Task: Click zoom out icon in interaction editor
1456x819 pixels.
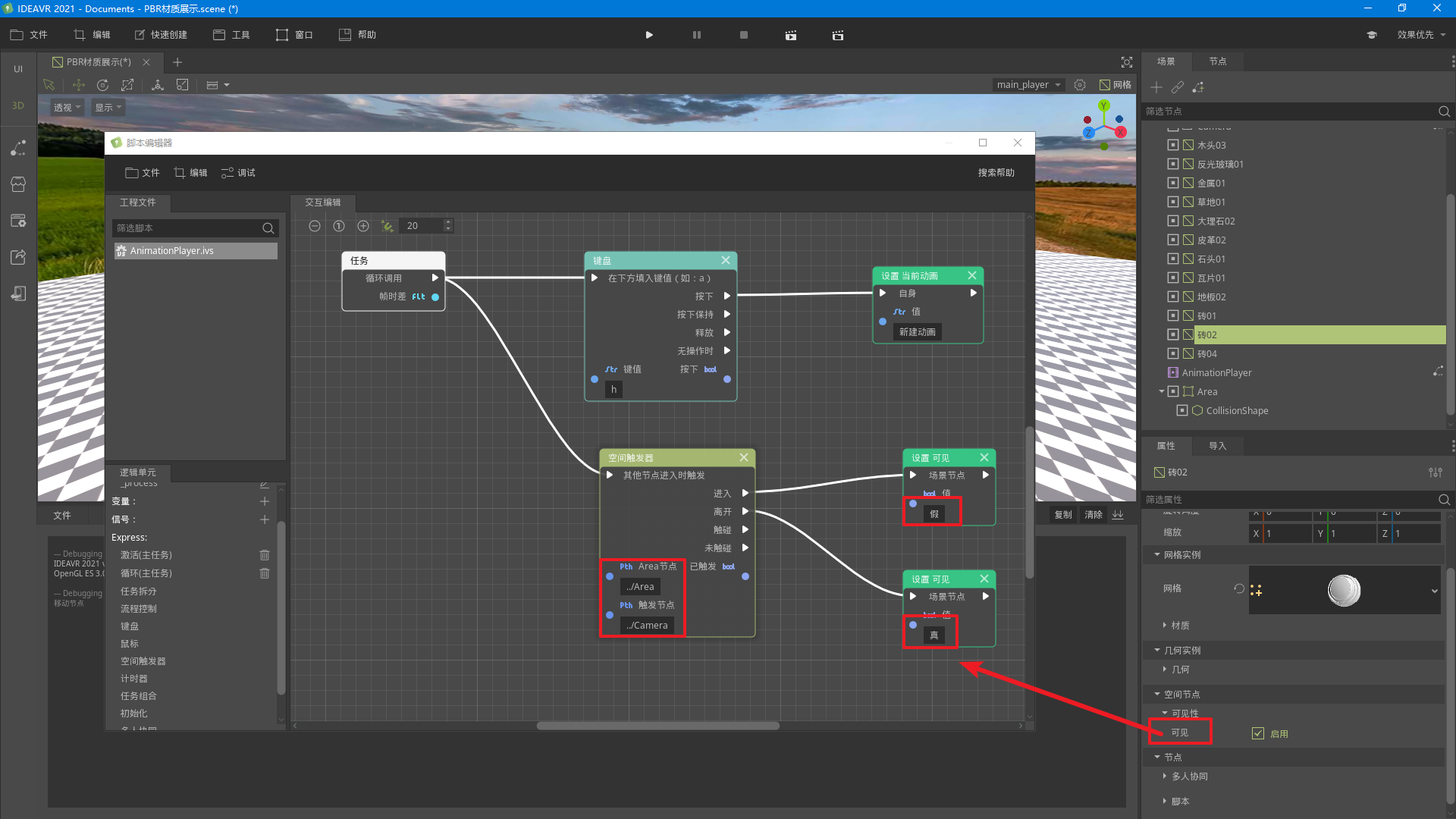Action: click(x=315, y=226)
